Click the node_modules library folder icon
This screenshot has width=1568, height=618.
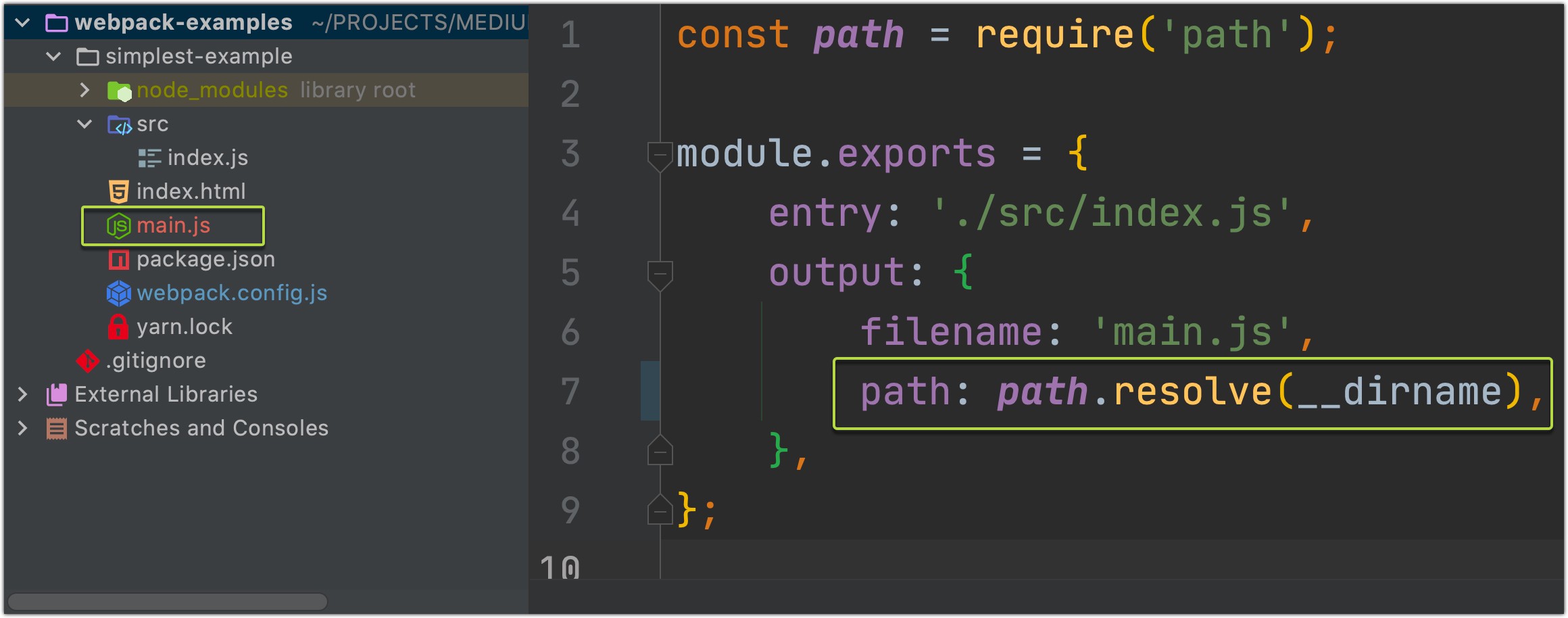click(119, 91)
